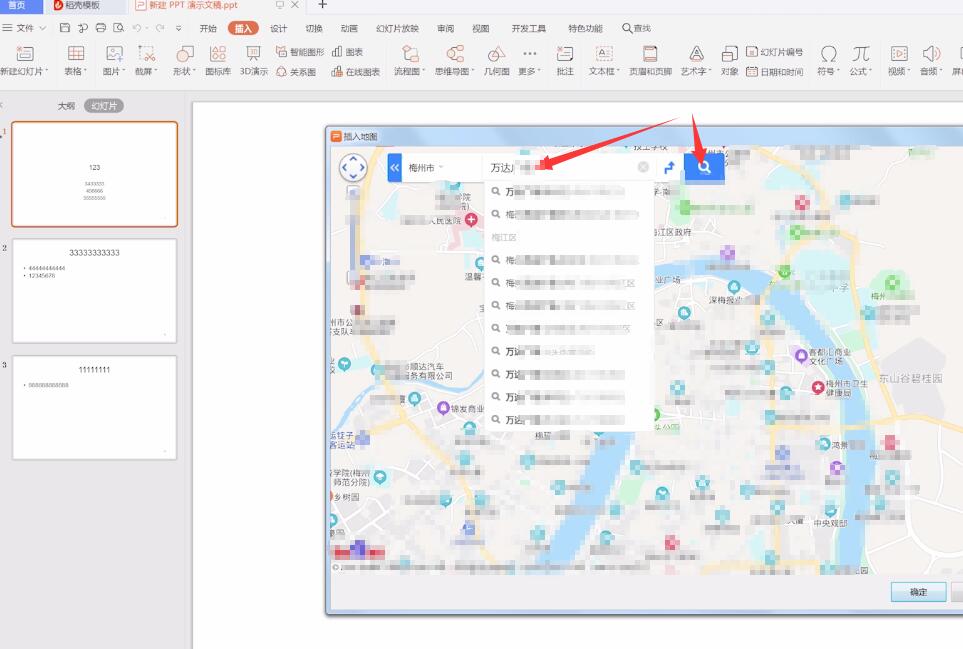Open the 梅州市 city selector dropdown

426,167
